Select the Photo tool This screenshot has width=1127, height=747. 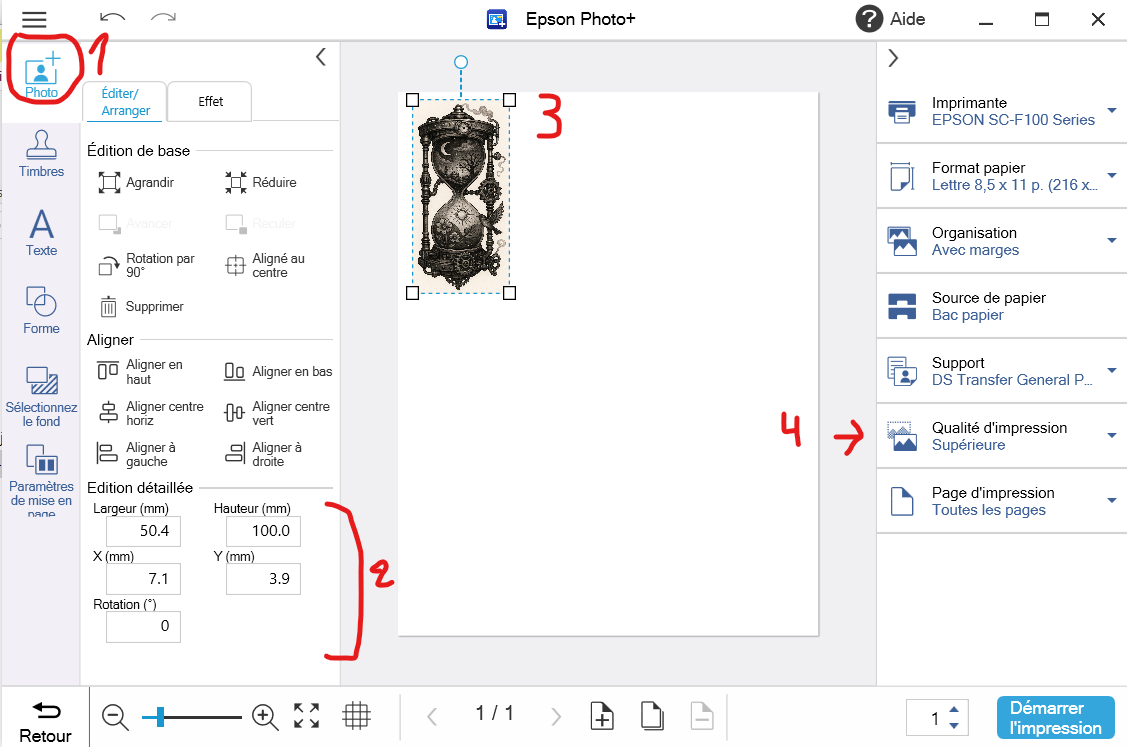click(x=42, y=75)
